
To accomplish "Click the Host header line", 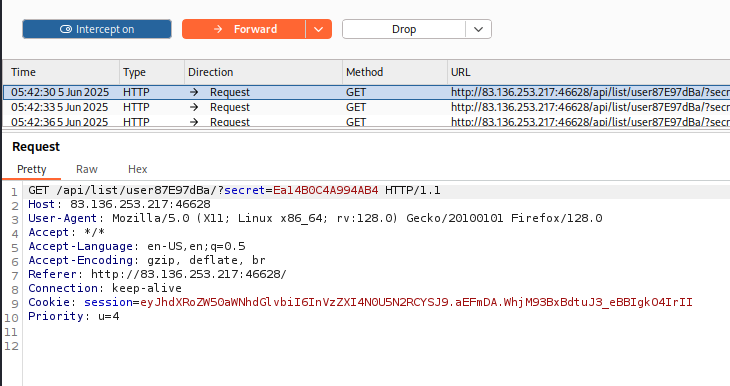I will pyautogui.click(x=119, y=204).
